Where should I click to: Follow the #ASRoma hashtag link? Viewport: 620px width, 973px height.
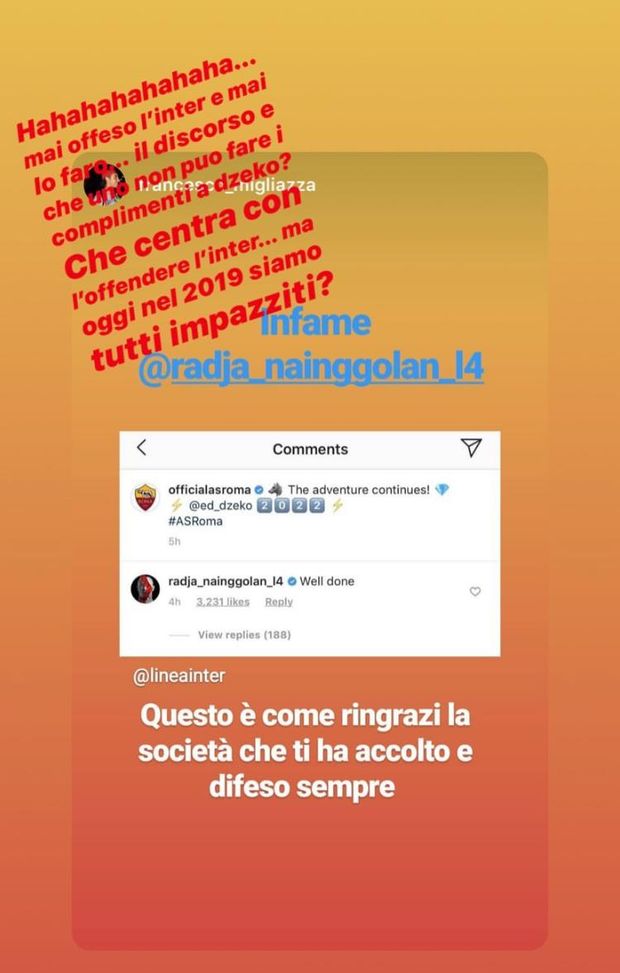(x=195, y=521)
